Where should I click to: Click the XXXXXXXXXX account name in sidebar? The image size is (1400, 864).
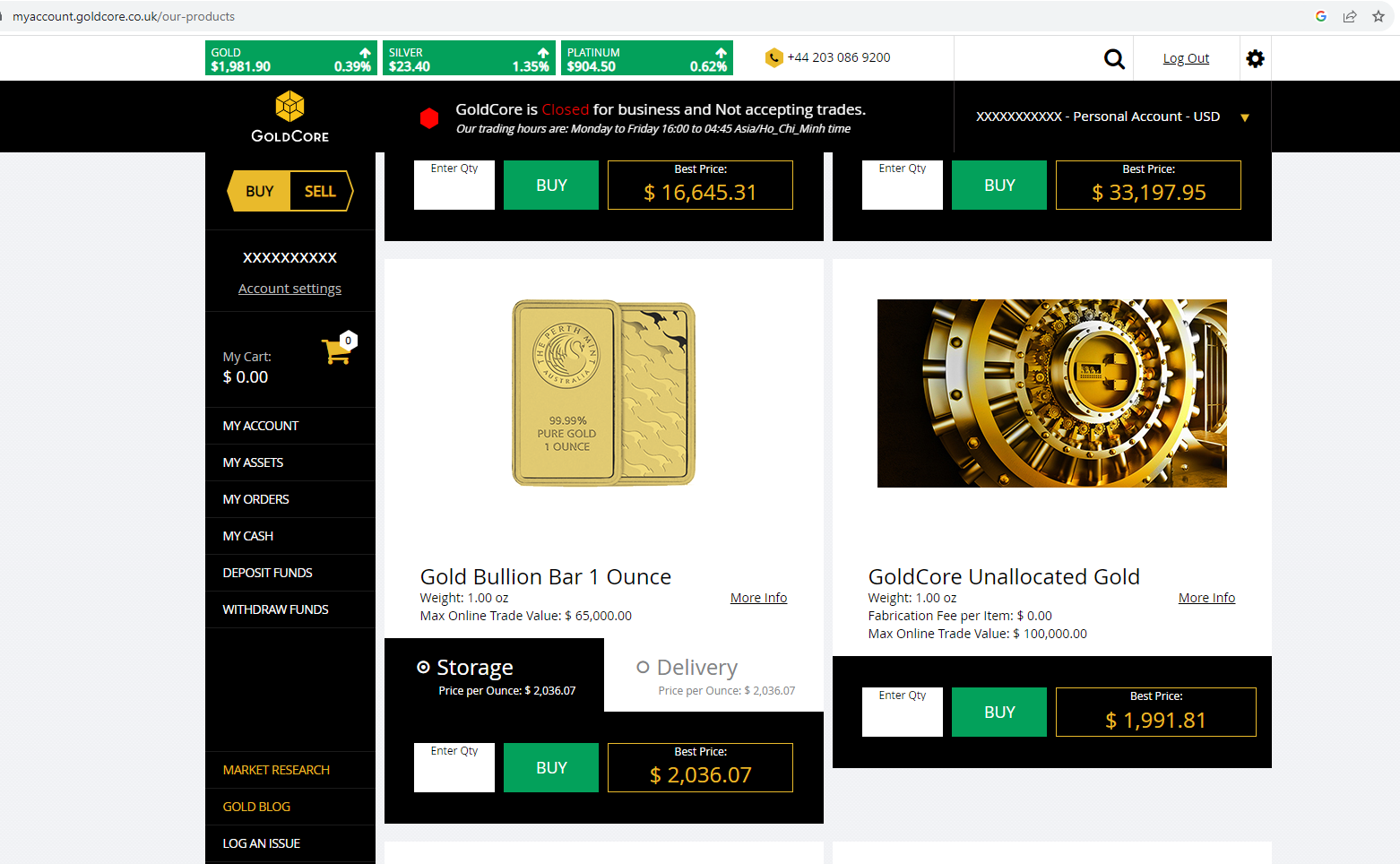click(290, 258)
